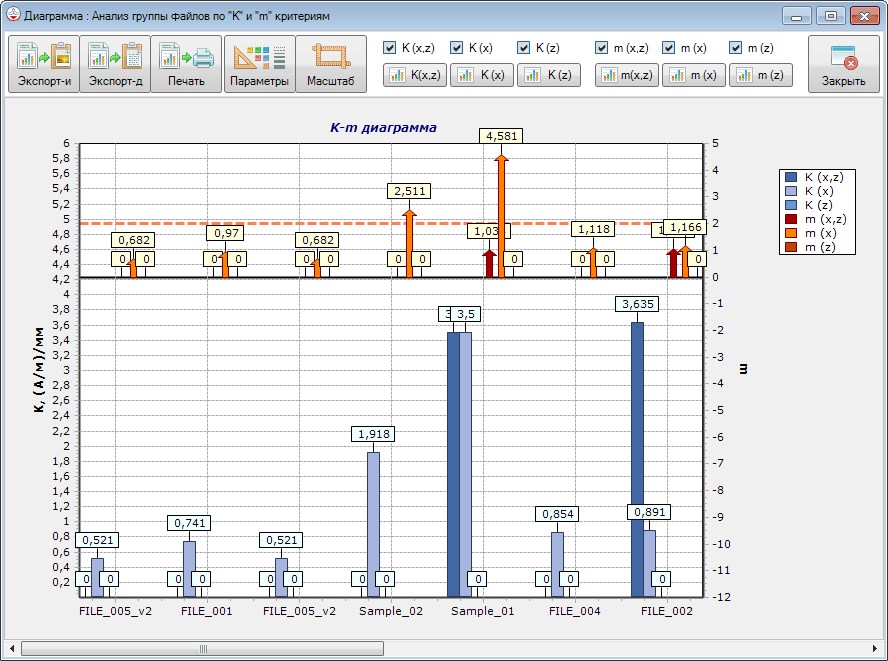The image size is (888, 661).
Task: Toggle the m (x,z) checkbox
Action: click(x=602, y=47)
